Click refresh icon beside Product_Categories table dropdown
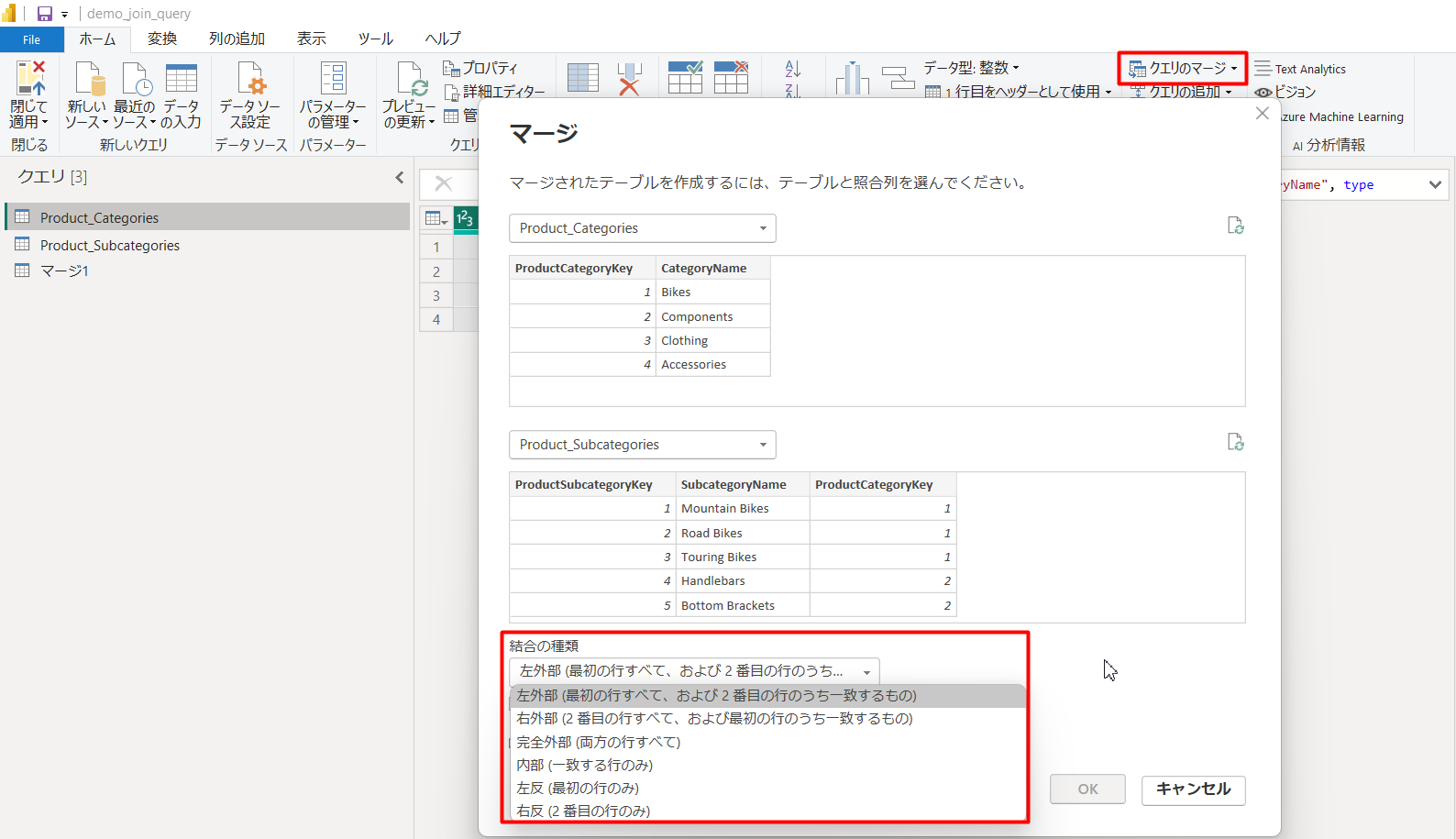Viewport: 1456px width, 839px height. pyautogui.click(x=1235, y=226)
